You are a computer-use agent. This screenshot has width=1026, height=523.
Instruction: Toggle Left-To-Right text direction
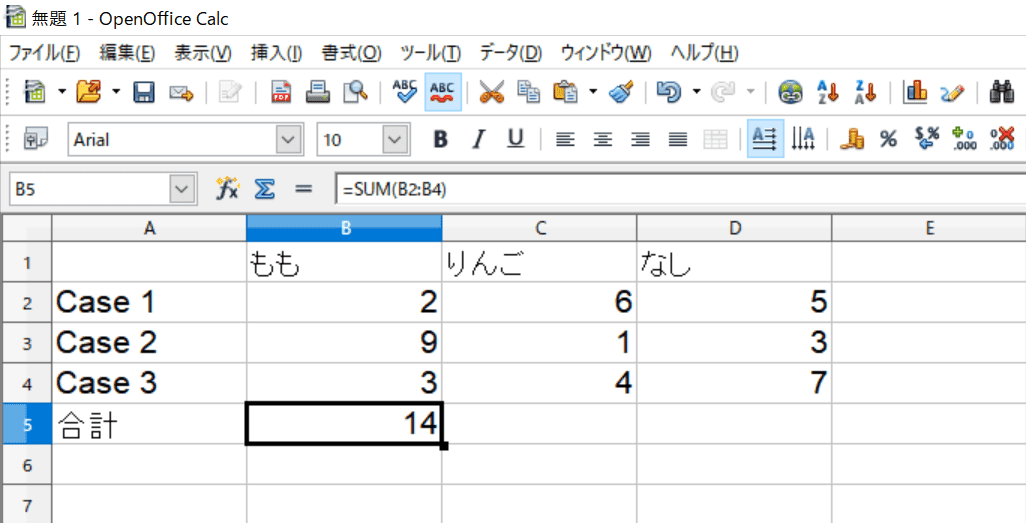(766, 139)
